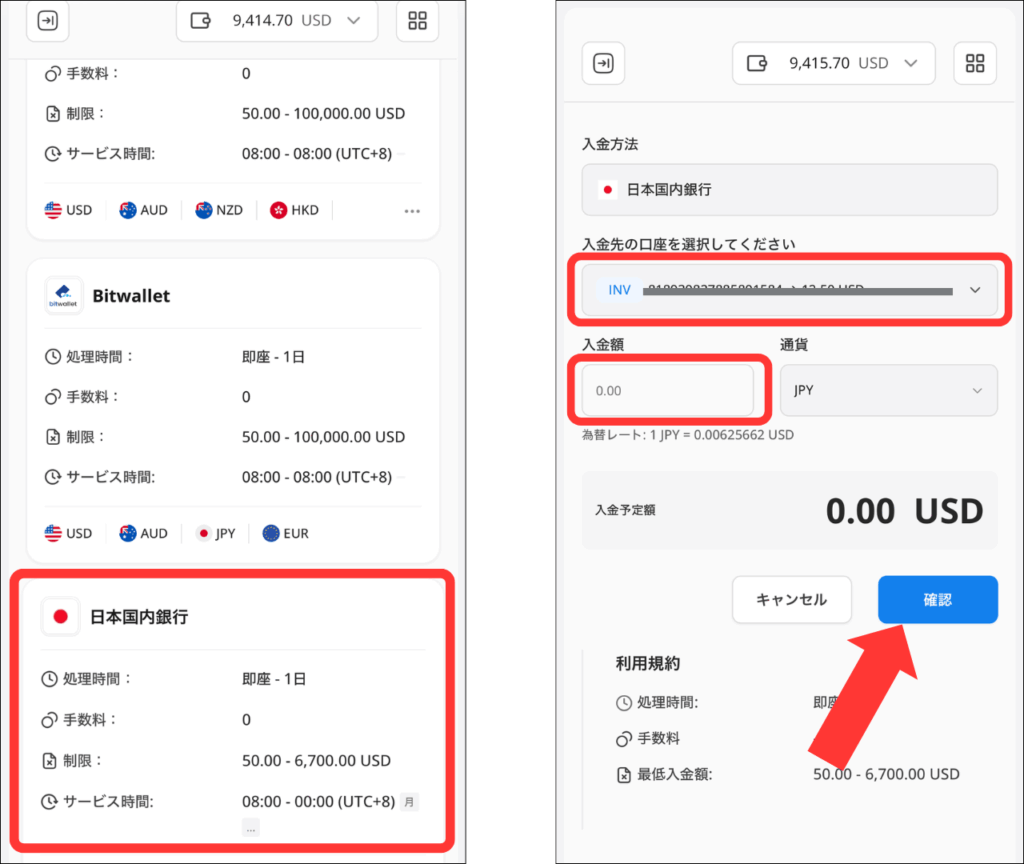Expand the INV deposit account selector
Viewport: 1024px width, 864px height.
(x=789, y=290)
